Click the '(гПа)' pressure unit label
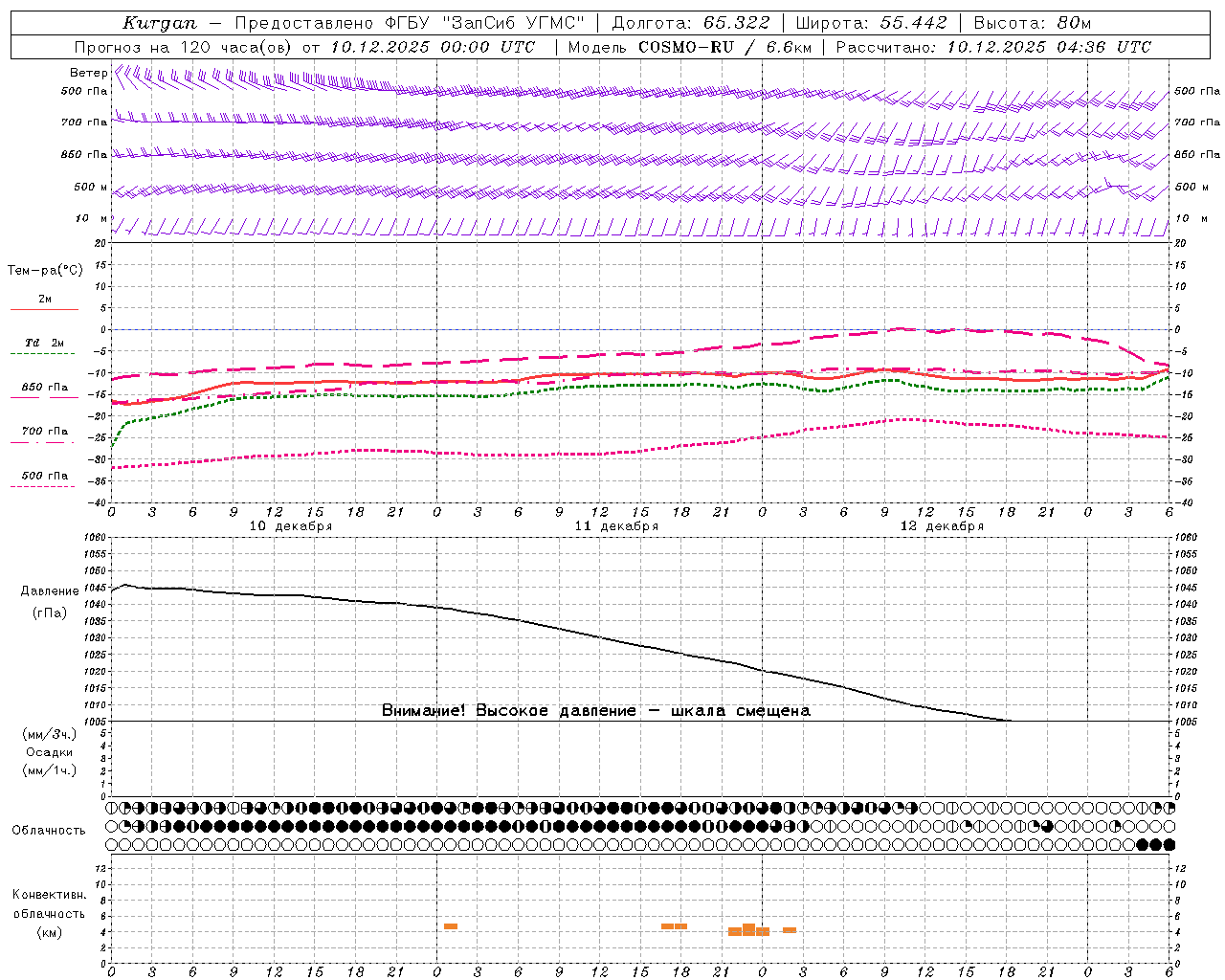 tap(50, 613)
